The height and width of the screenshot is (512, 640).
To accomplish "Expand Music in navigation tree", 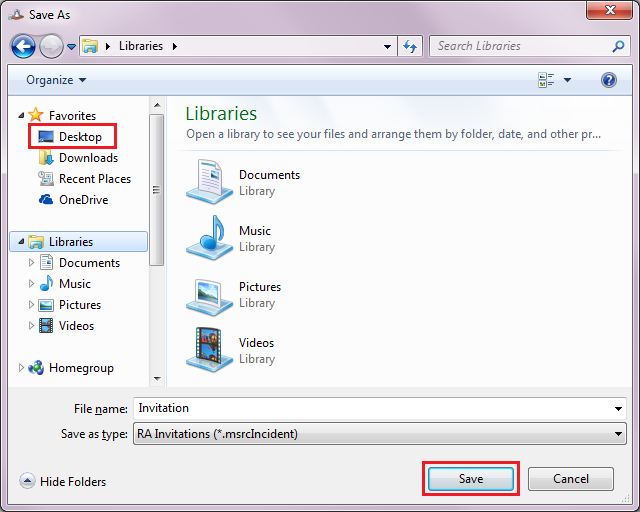I will 31,283.
